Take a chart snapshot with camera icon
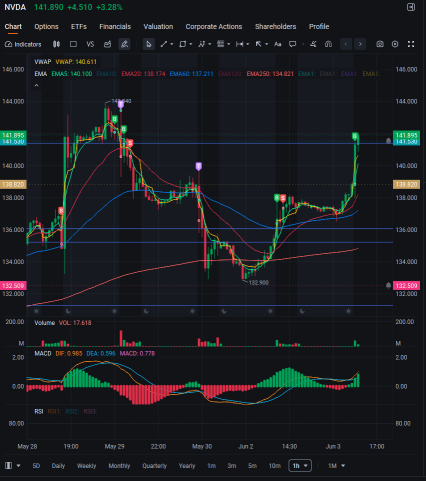Viewport: 426px width, 481px height. [380, 44]
